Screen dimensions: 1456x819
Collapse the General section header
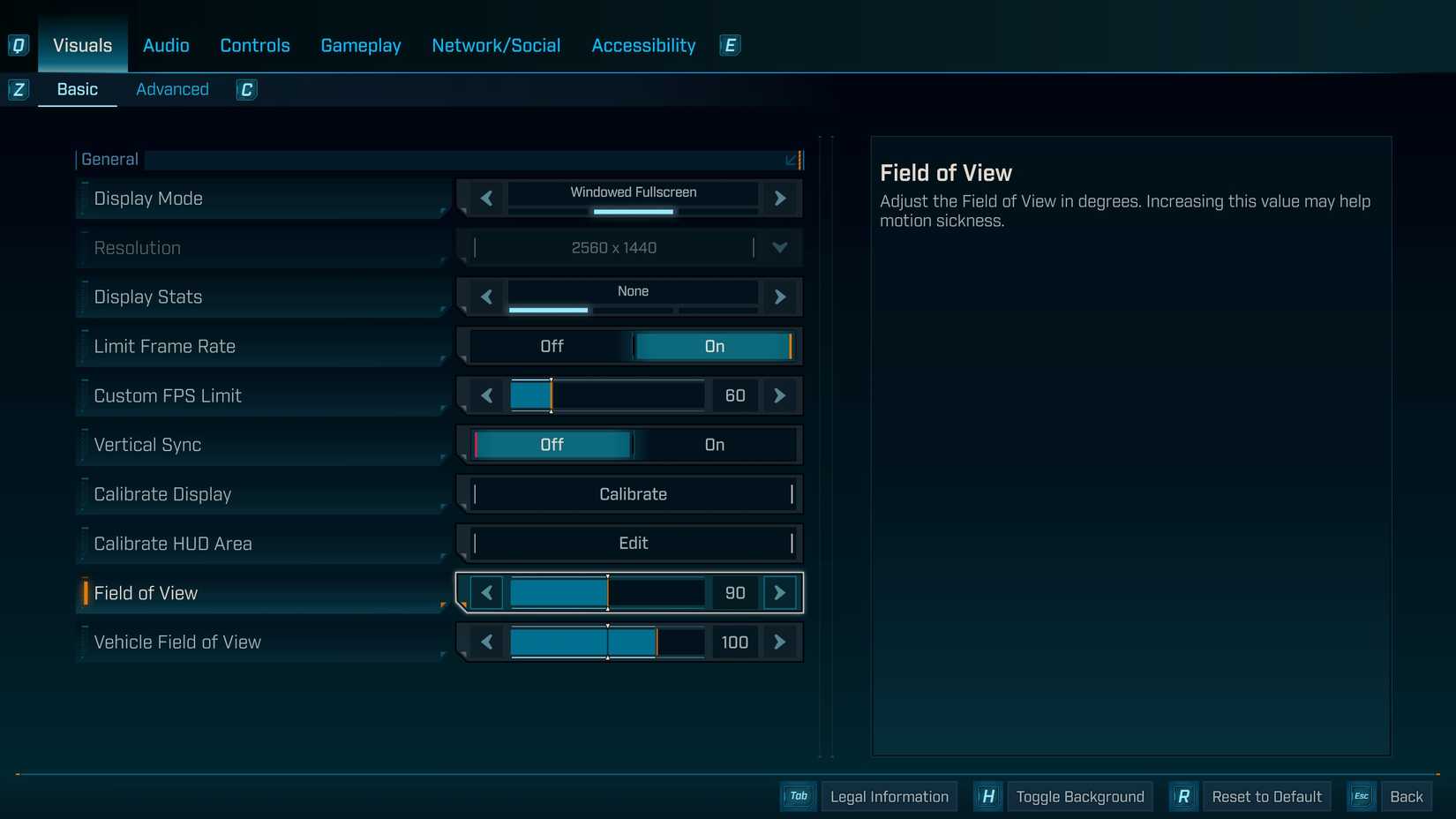point(792,160)
